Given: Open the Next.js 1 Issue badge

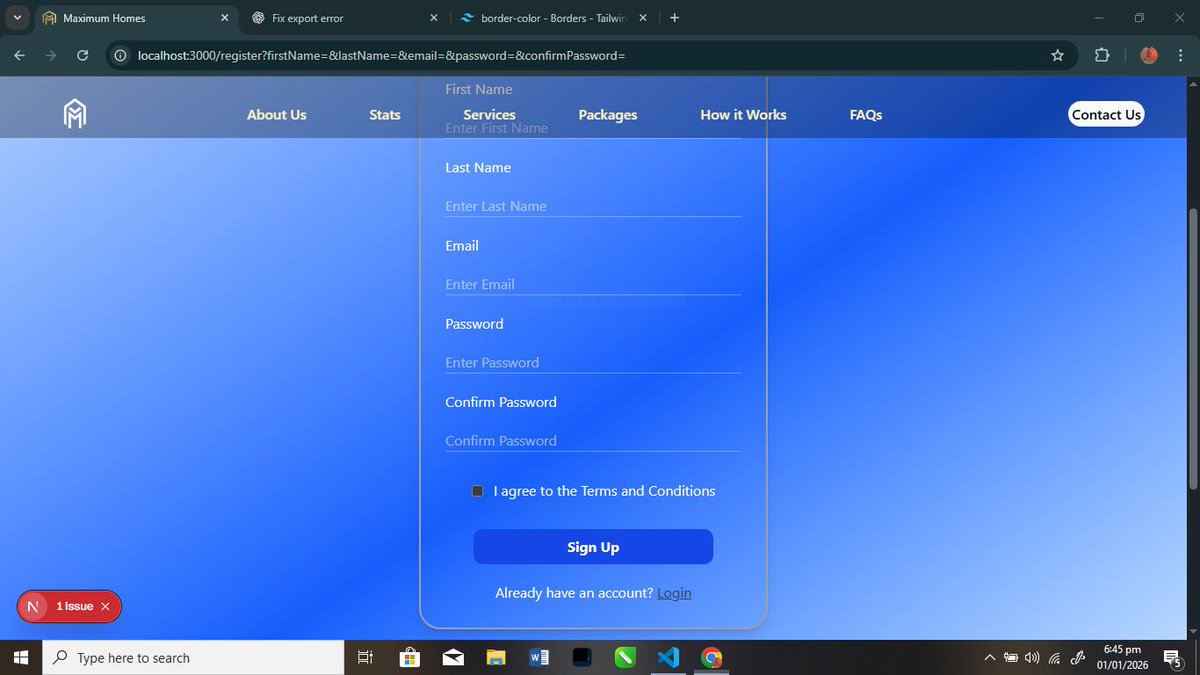Looking at the screenshot, I should (75, 606).
